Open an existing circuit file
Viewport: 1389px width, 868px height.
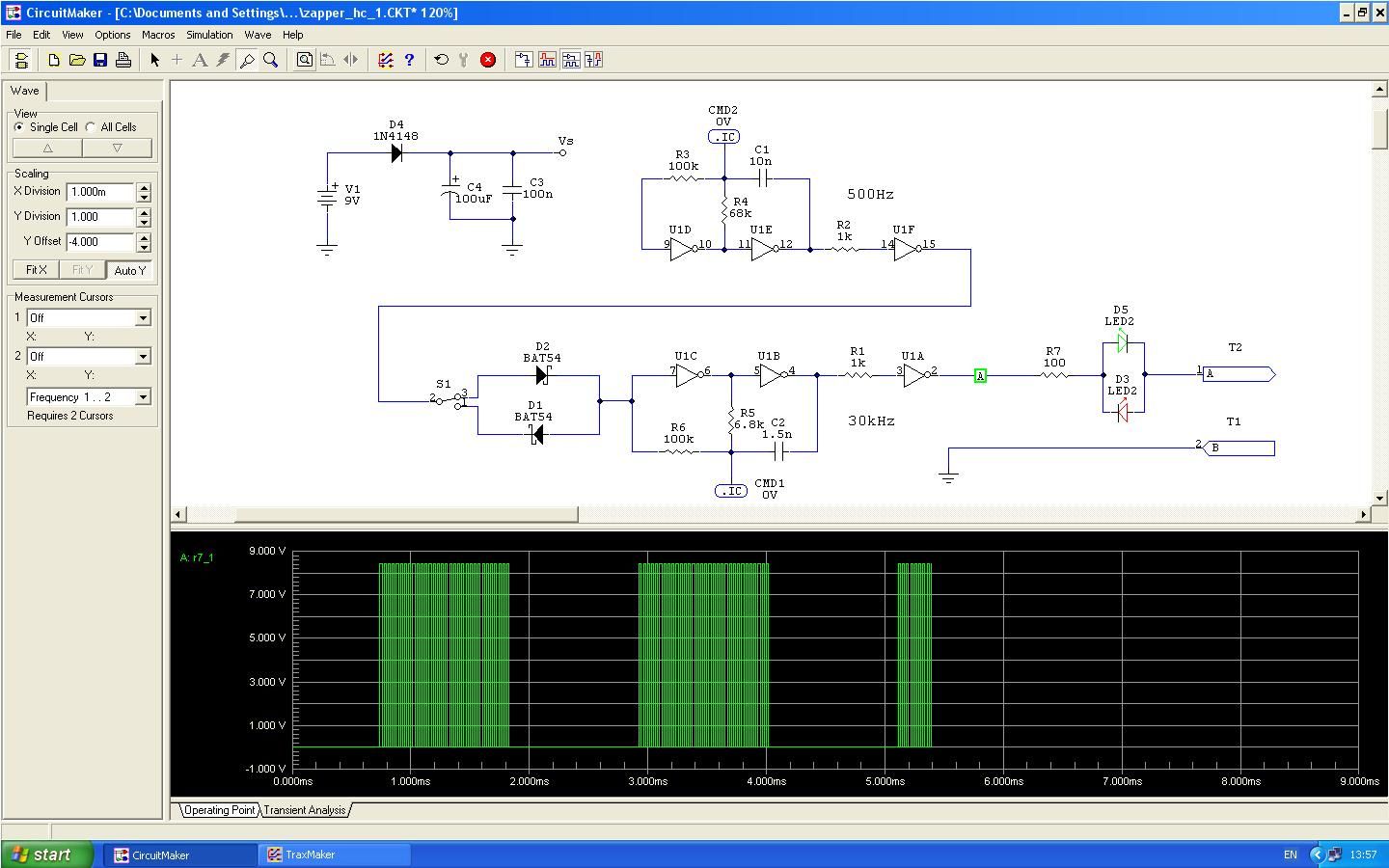click(x=77, y=60)
